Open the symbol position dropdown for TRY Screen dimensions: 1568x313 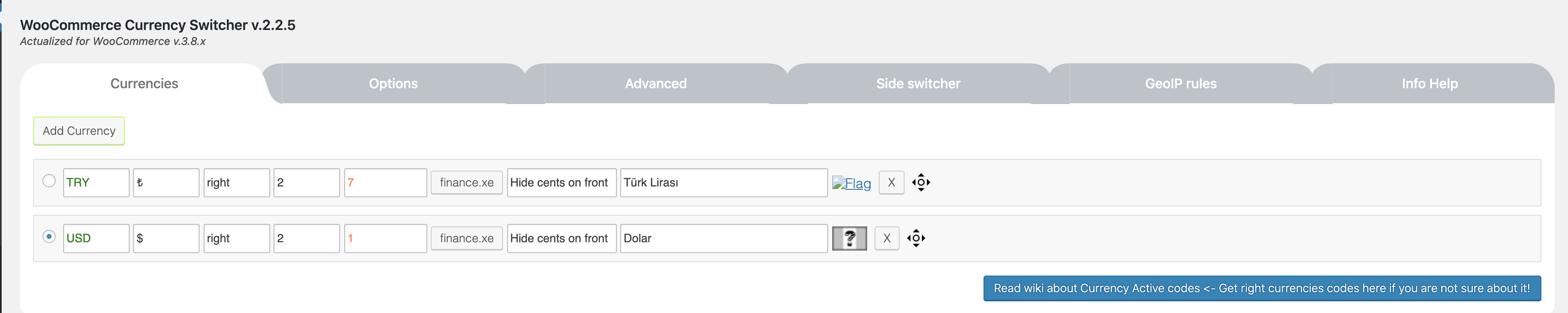(236, 183)
